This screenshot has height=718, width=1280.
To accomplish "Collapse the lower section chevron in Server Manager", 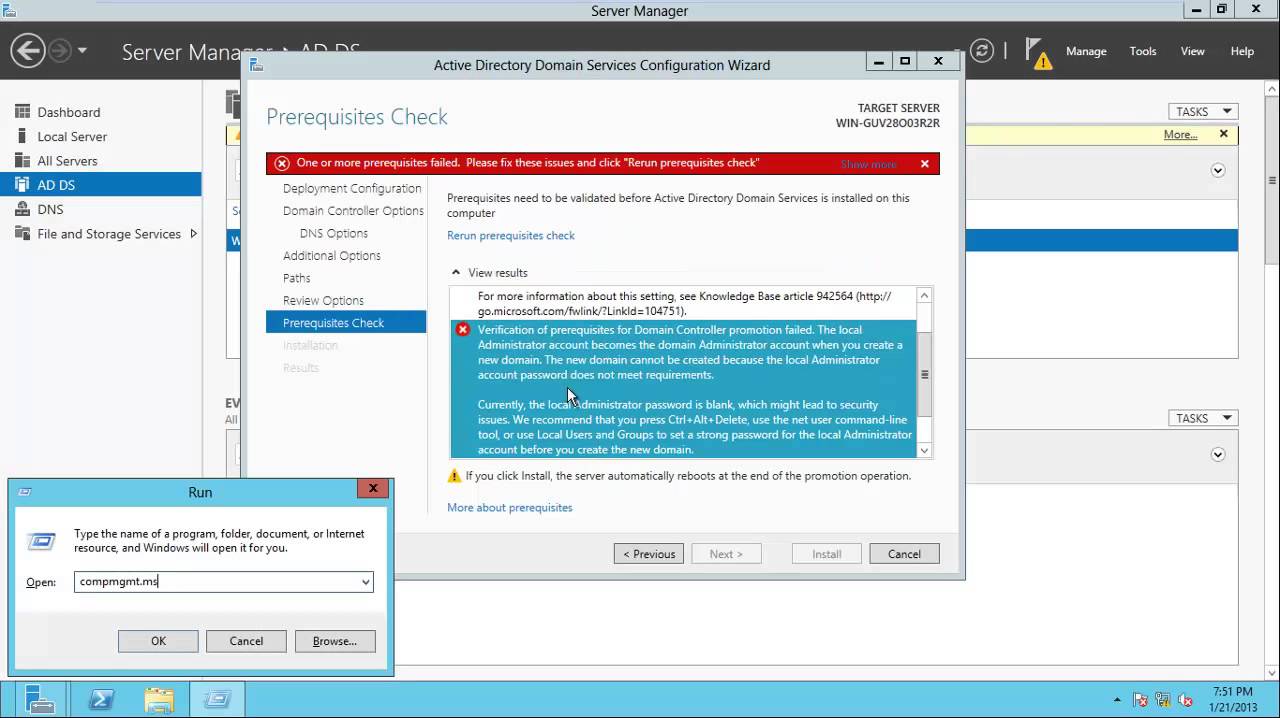I will tap(1218, 455).
